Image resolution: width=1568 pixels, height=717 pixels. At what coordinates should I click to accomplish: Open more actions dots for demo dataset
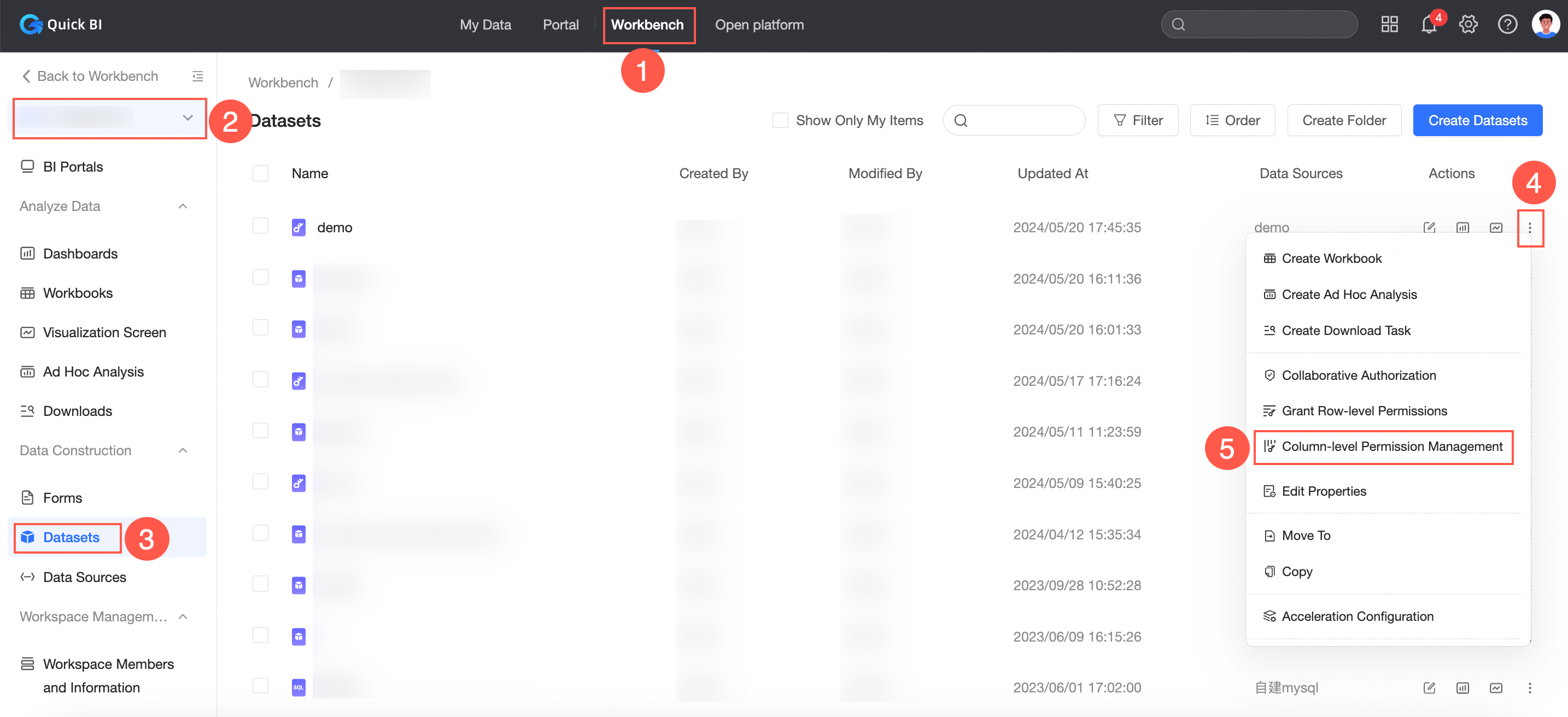1529,228
